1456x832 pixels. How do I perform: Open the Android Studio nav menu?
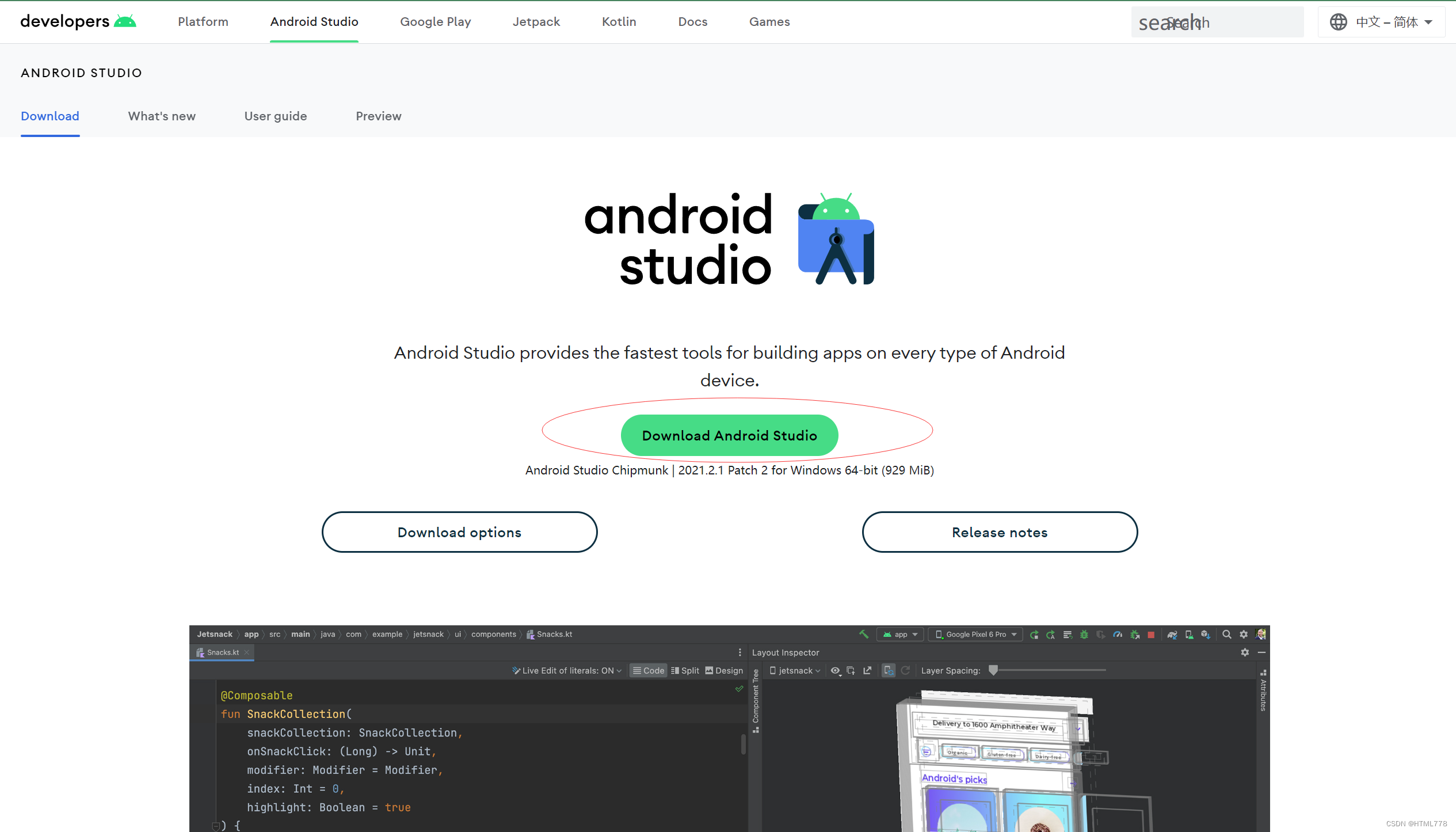click(314, 21)
